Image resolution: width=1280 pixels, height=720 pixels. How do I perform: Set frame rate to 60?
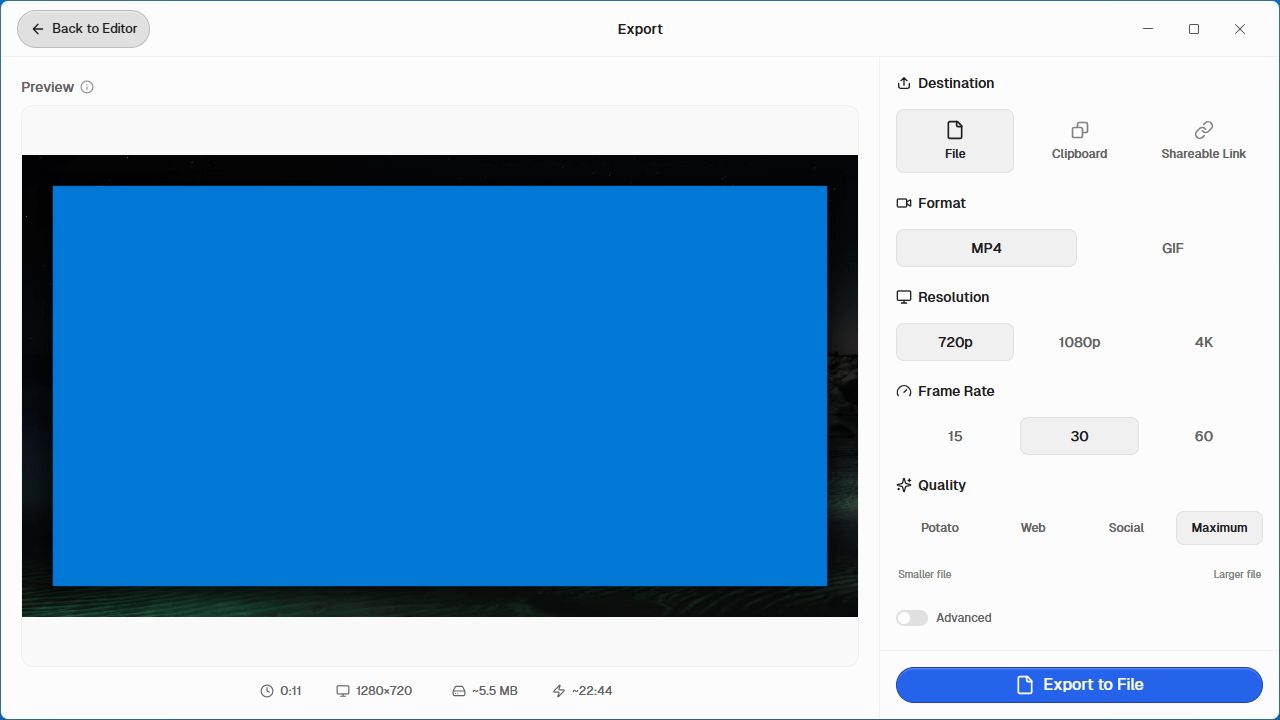pyautogui.click(x=1203, y=436)
